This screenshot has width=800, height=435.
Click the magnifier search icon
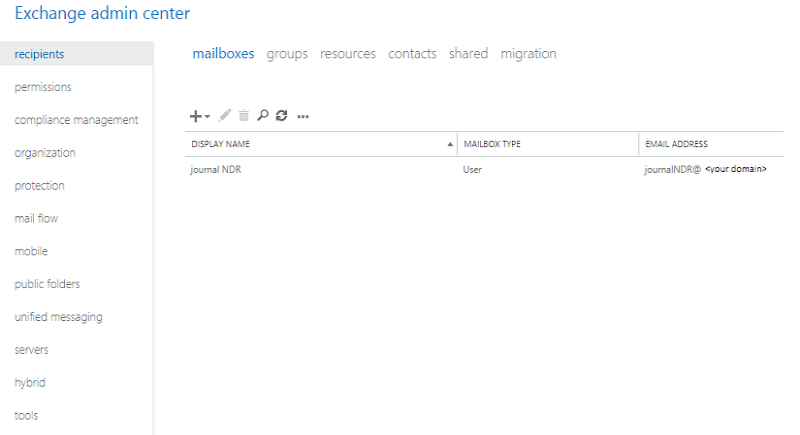(x=262, y=116)
